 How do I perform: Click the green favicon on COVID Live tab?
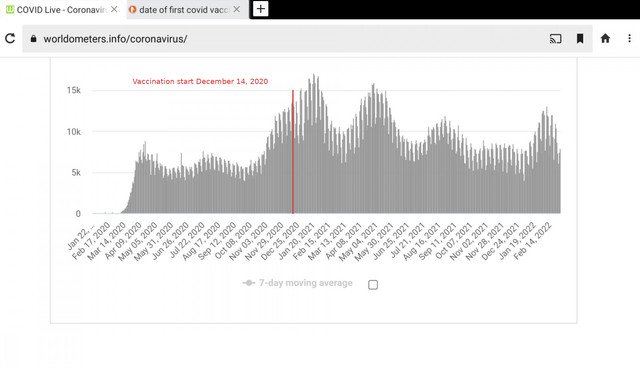(10, 9)
